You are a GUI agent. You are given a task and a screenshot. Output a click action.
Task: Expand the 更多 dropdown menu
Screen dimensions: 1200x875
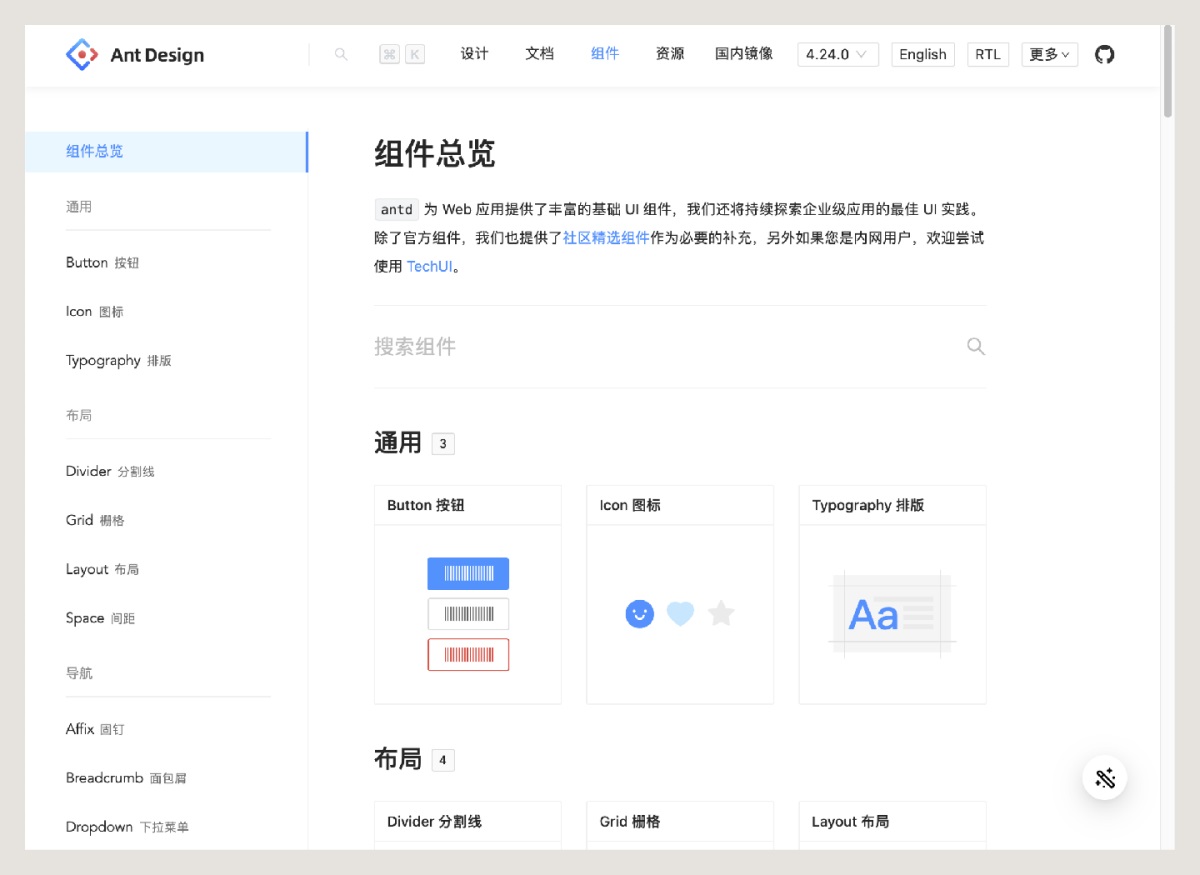point(1049,54)
